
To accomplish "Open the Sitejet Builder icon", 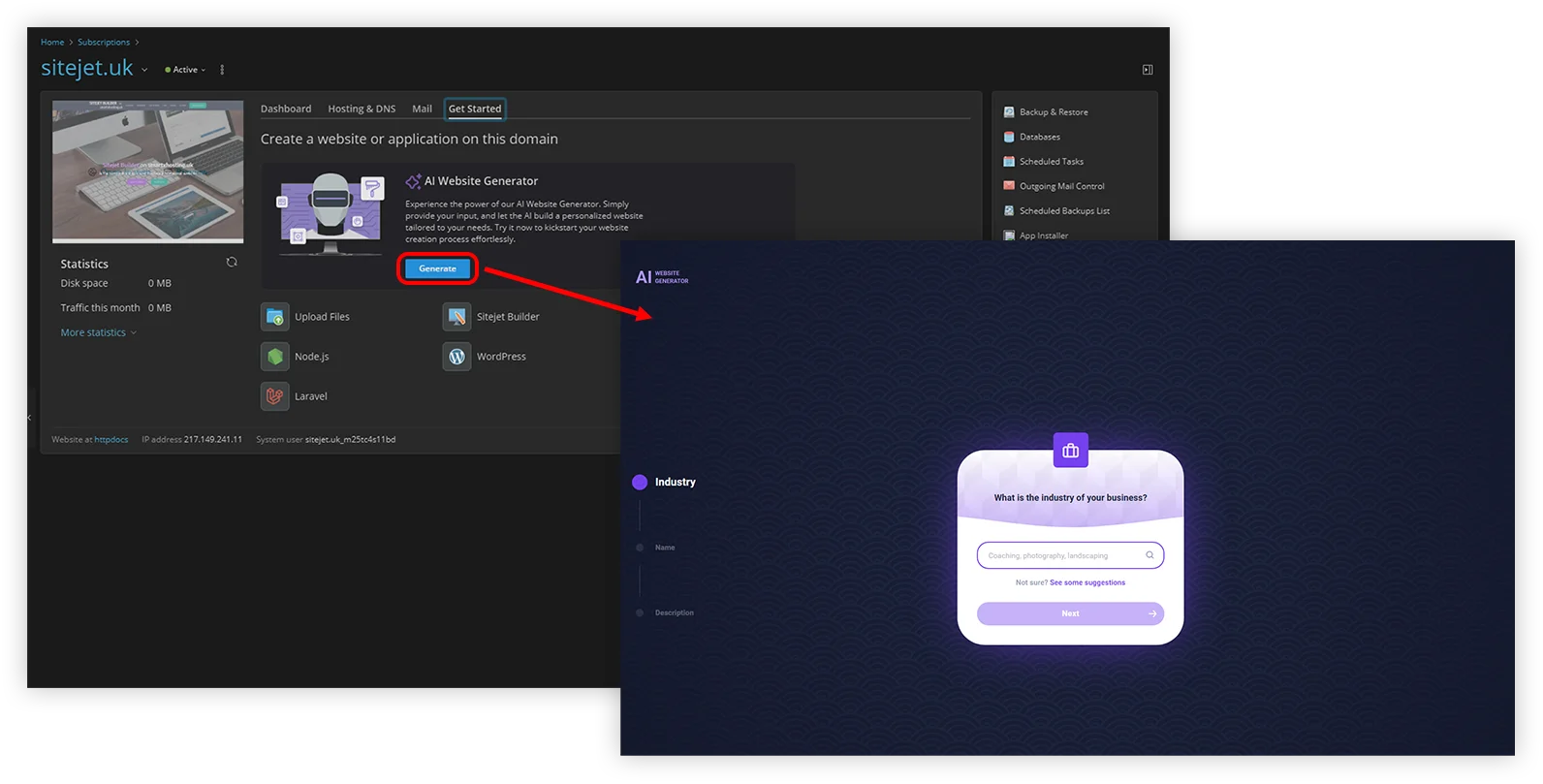I will pyautogui.click(x=457, y=317).
